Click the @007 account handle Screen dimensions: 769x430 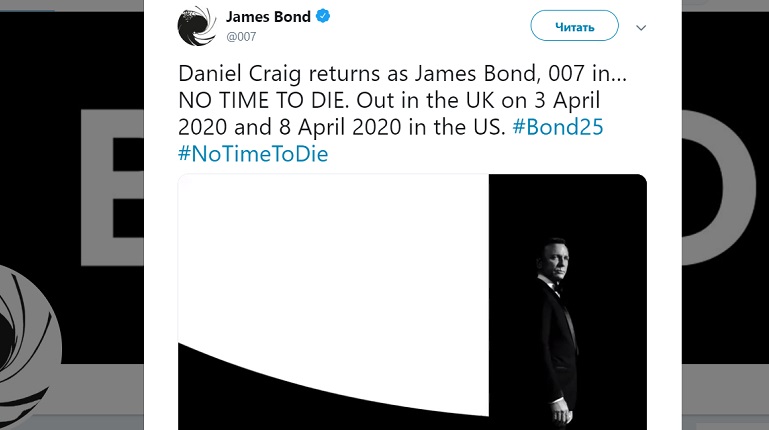(240, 37)
